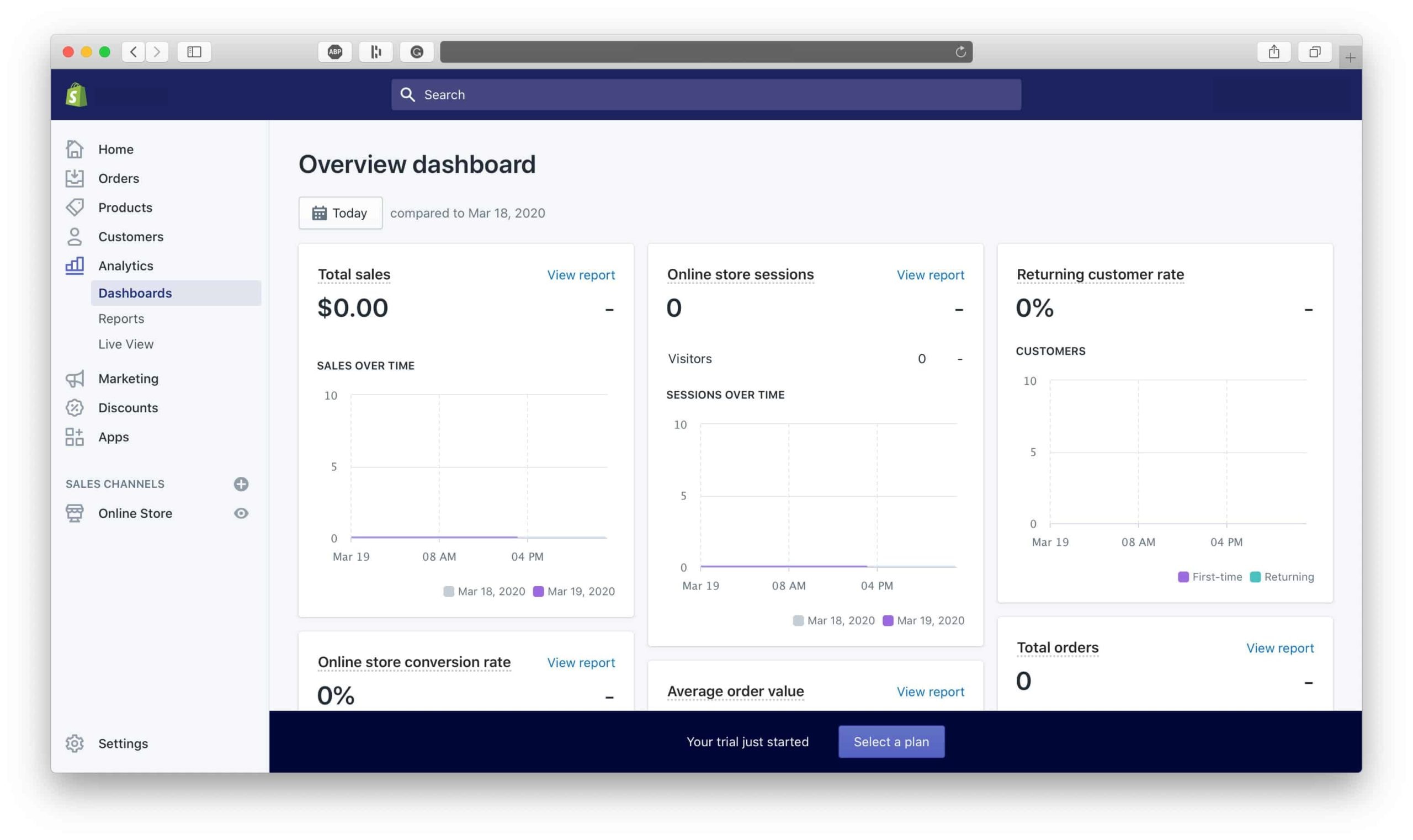Go forward with the browser forward arrow
Image resolution: width=1413 pixels, height=840 pixels.
[157, 52]
